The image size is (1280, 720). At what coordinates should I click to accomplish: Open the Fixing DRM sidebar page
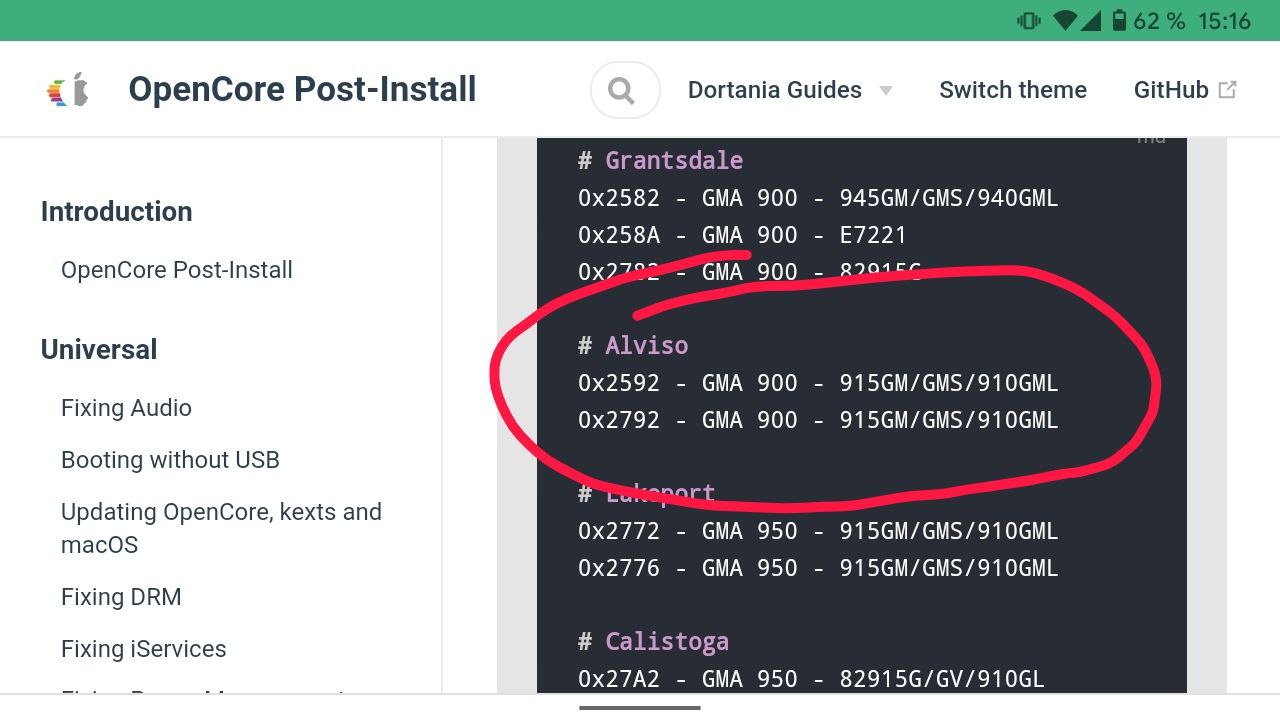(121, 597)
